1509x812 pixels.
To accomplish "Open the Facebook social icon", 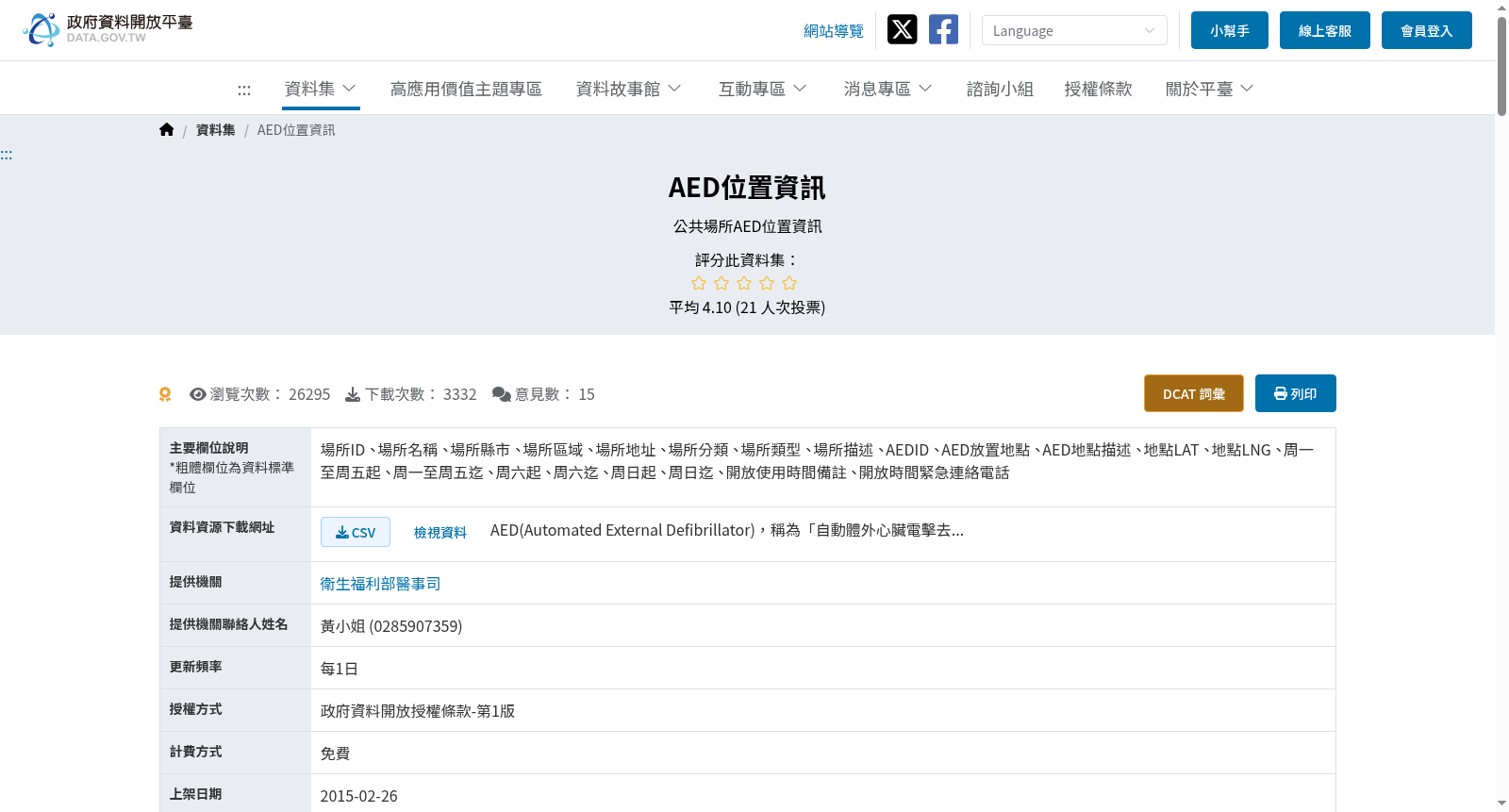I will click(x=943, y=29).
